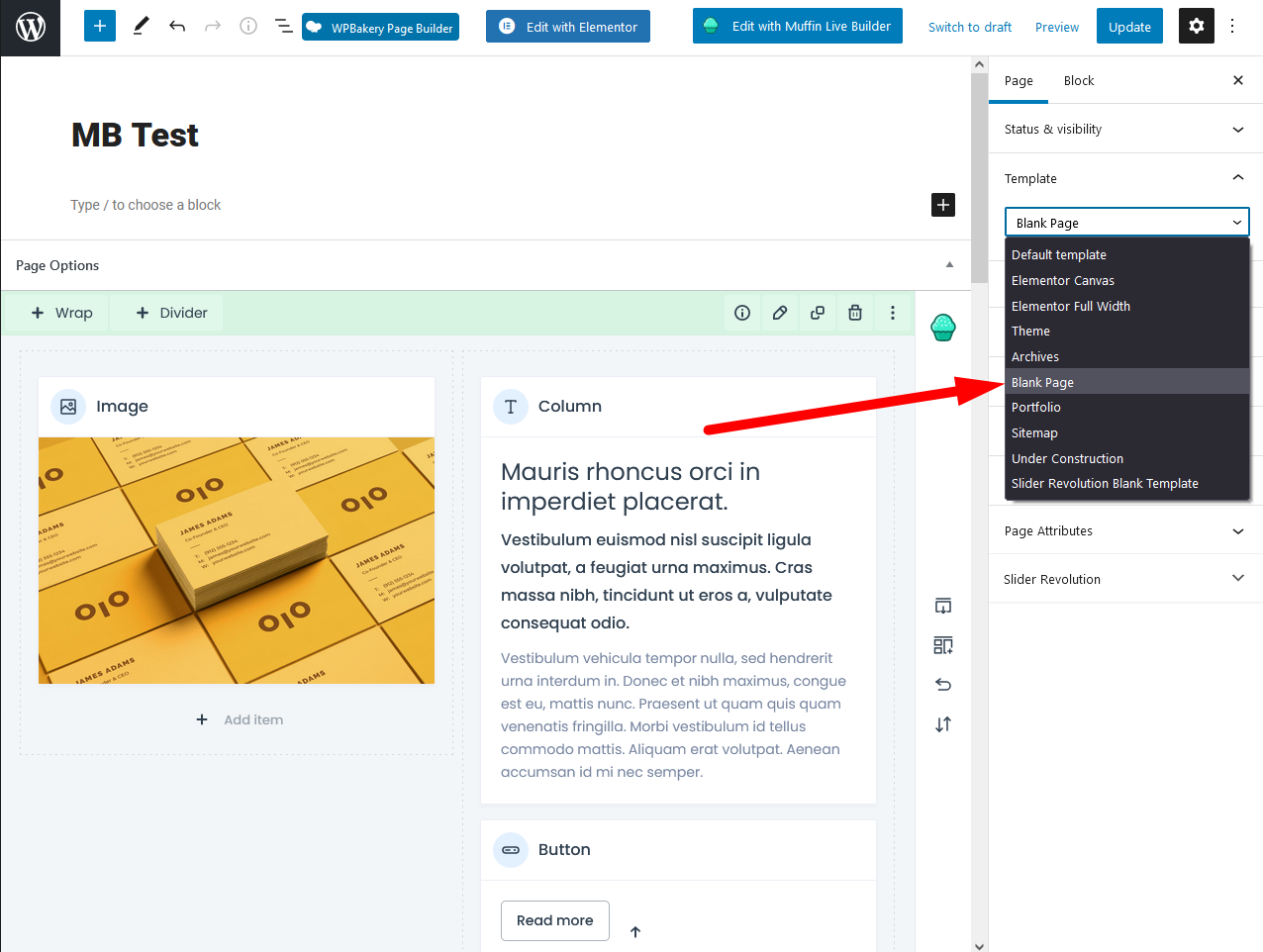Expand the Page Attributes panel
The image size is (1263, 952).
click(x=1125, y=530)
